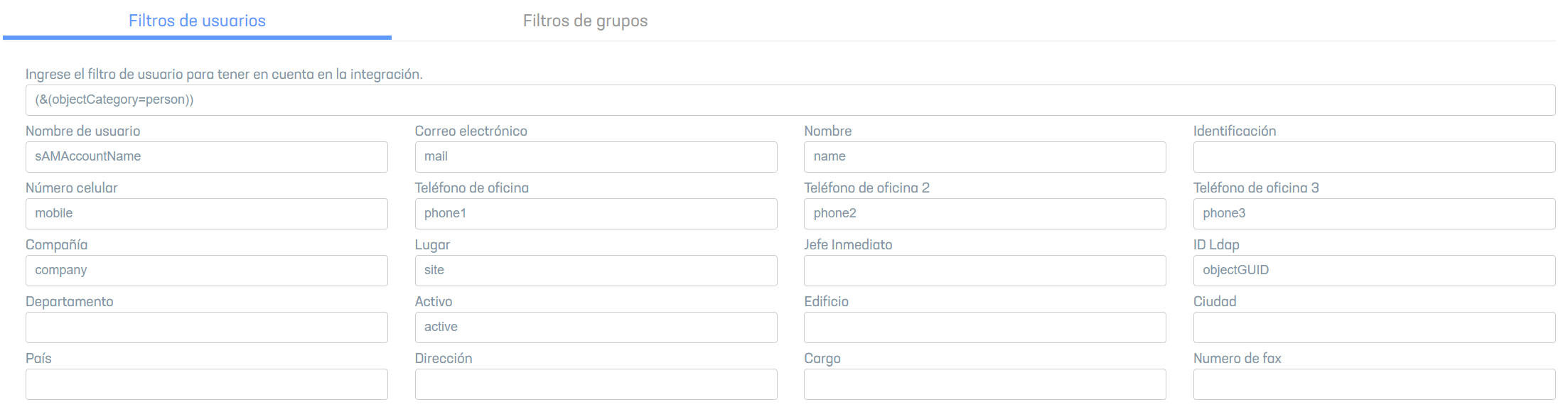Click the Teléfono de oficina phone1 field
Image resolution: width=1568 pixels, height=417 pixels.
[596, 214]
